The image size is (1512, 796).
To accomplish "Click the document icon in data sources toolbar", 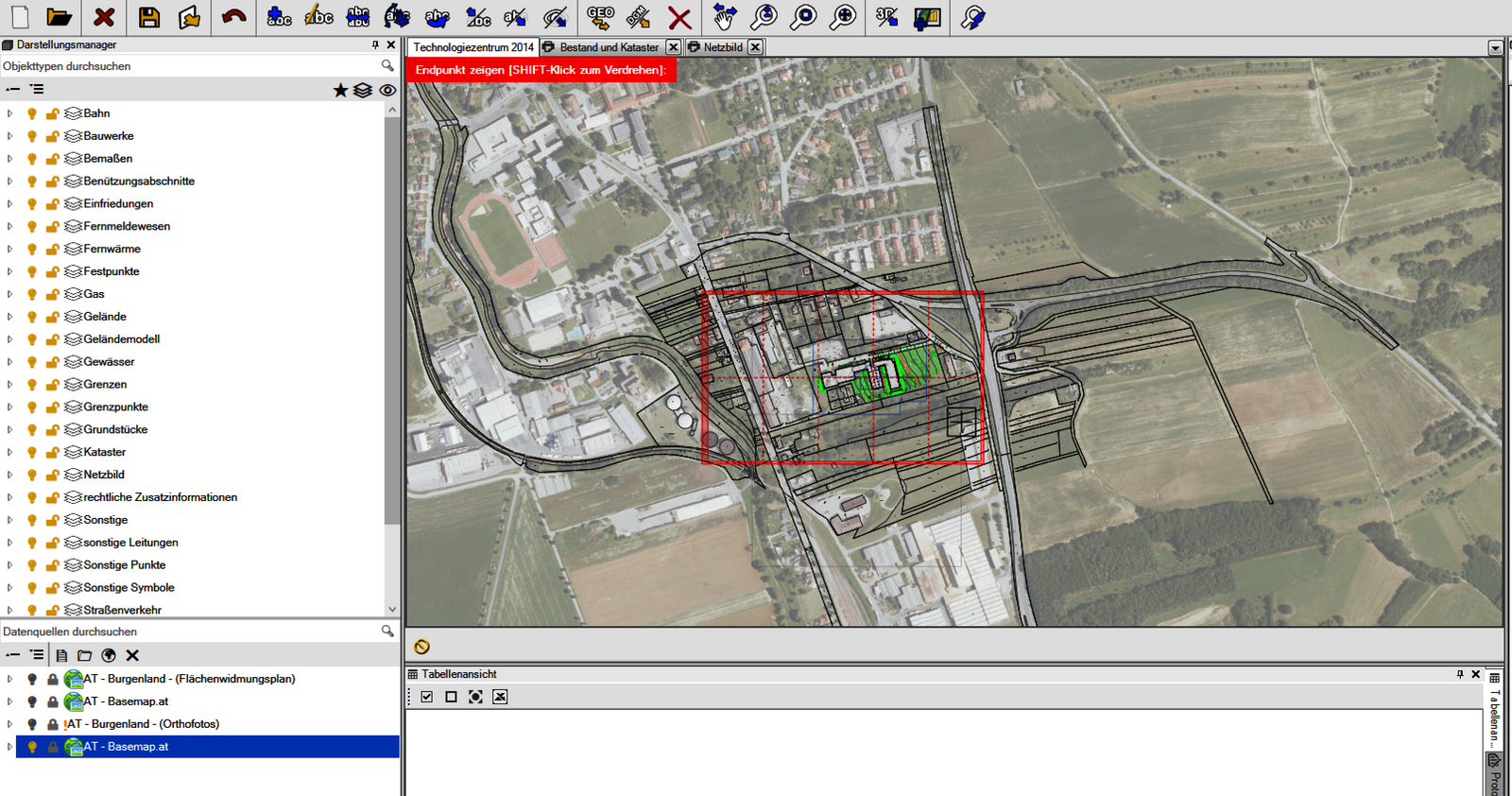I will coord(61,655).
